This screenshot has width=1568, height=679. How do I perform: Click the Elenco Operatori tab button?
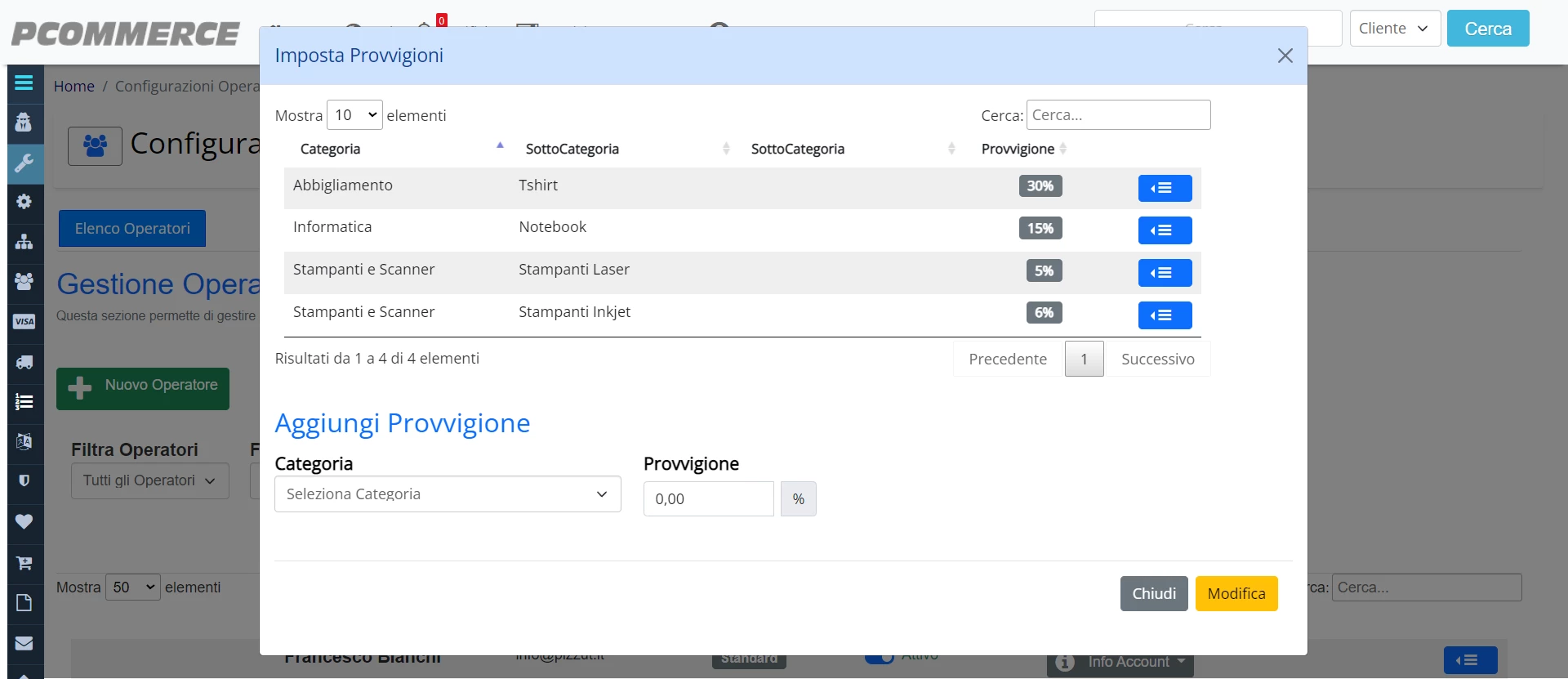pos(132,229)
